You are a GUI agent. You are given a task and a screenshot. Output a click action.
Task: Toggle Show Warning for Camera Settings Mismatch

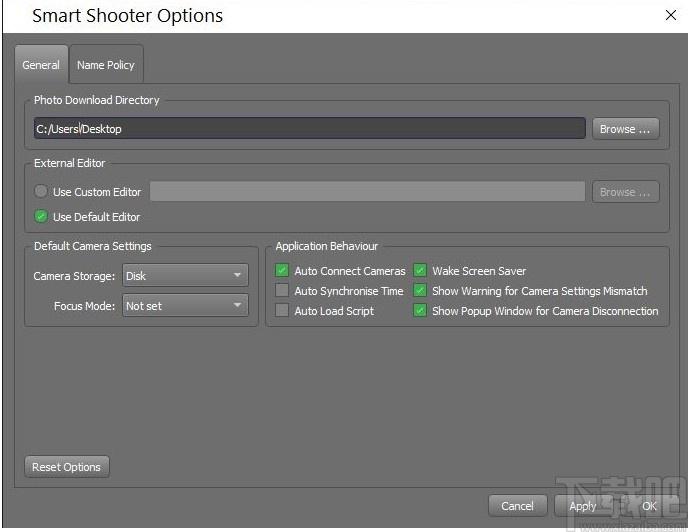pos(420,291)
